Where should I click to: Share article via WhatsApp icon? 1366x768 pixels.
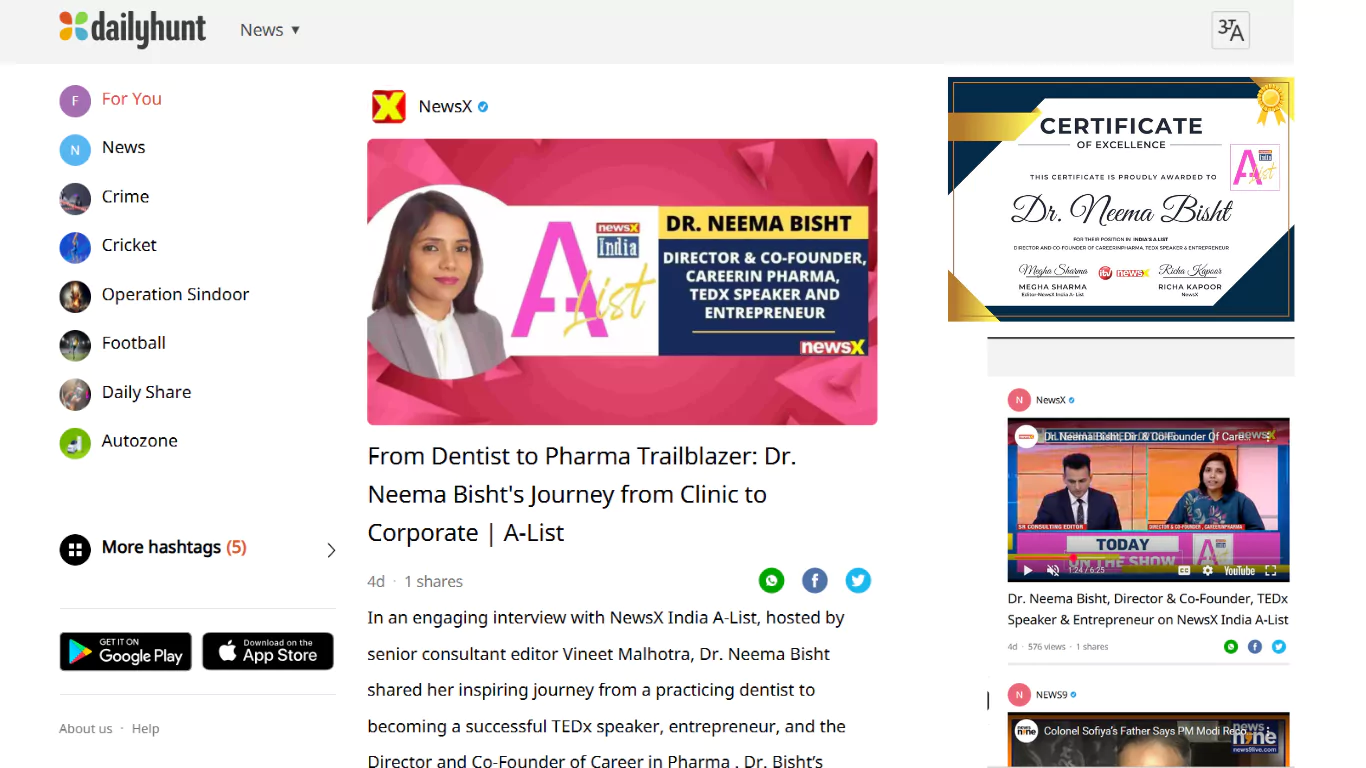(771, 580)
